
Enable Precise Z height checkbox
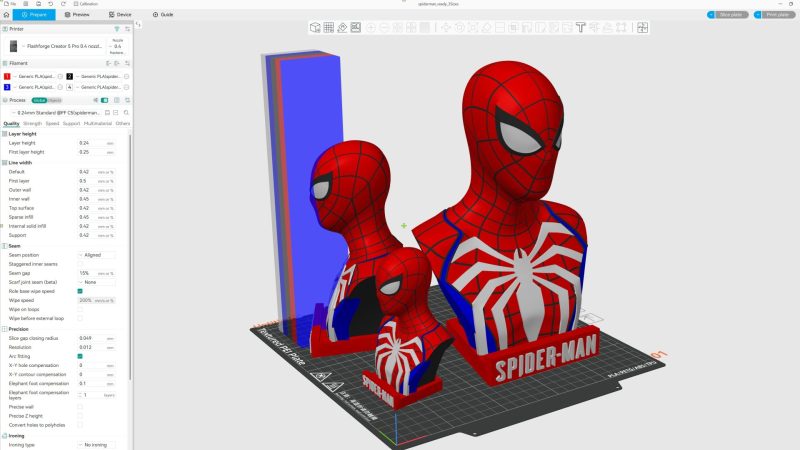pos(80,416)
